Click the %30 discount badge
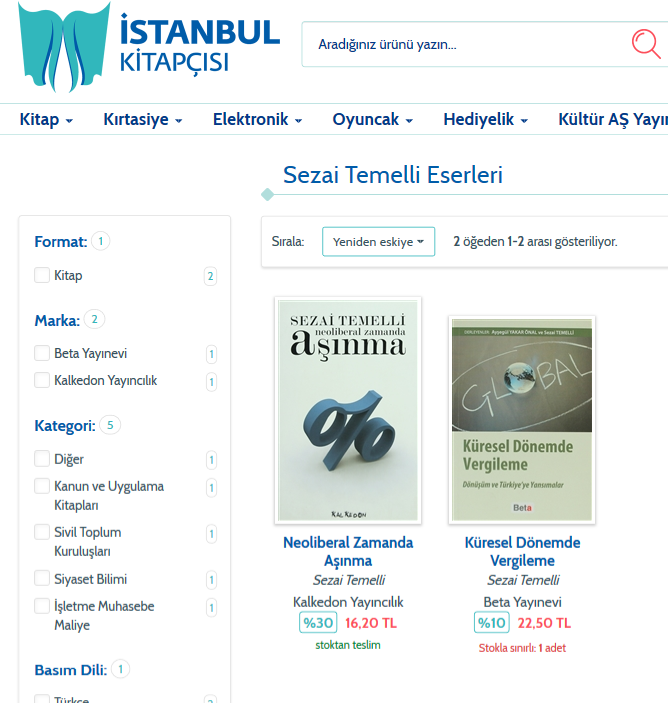The width and height of the screenshot is (668, 703). [x=318, y=623]
